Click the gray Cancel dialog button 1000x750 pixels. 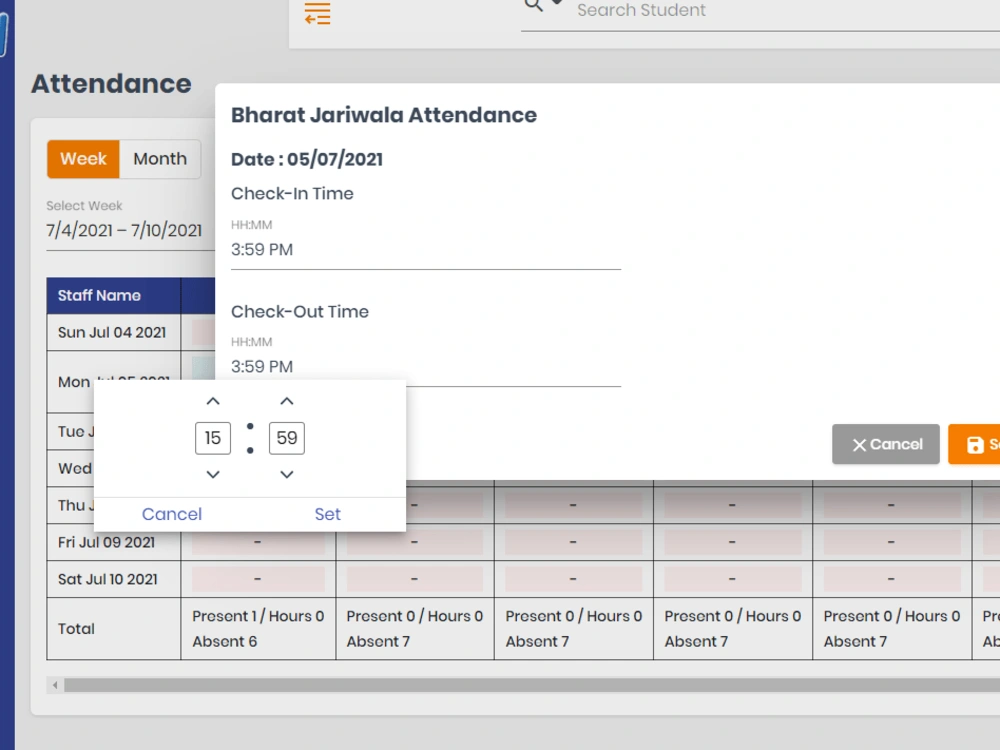point(886,445)
